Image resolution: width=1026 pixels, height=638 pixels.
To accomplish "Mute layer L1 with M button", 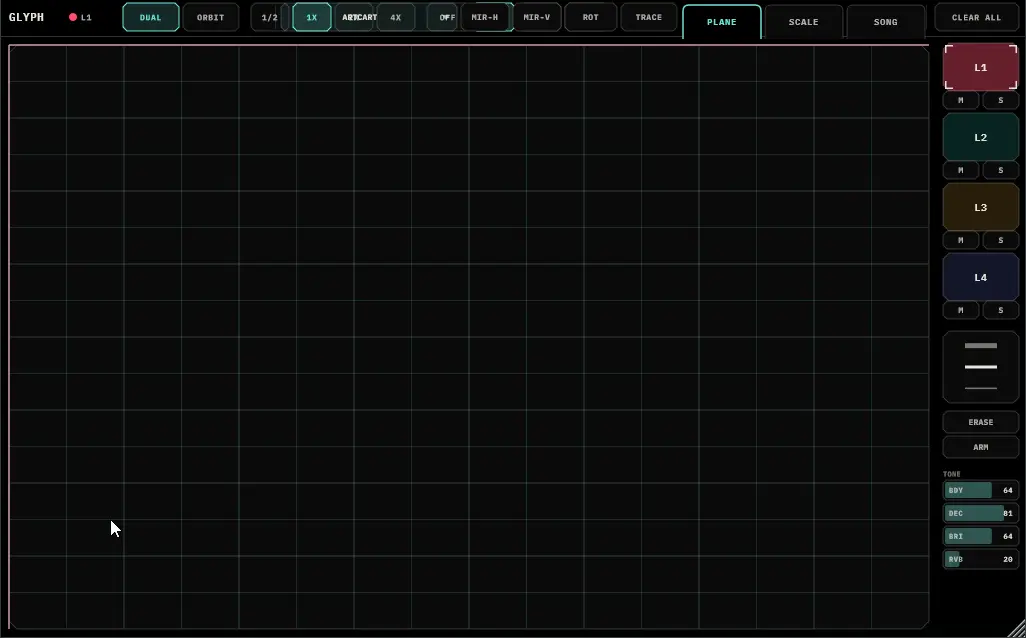I will (x=961, y=100).
